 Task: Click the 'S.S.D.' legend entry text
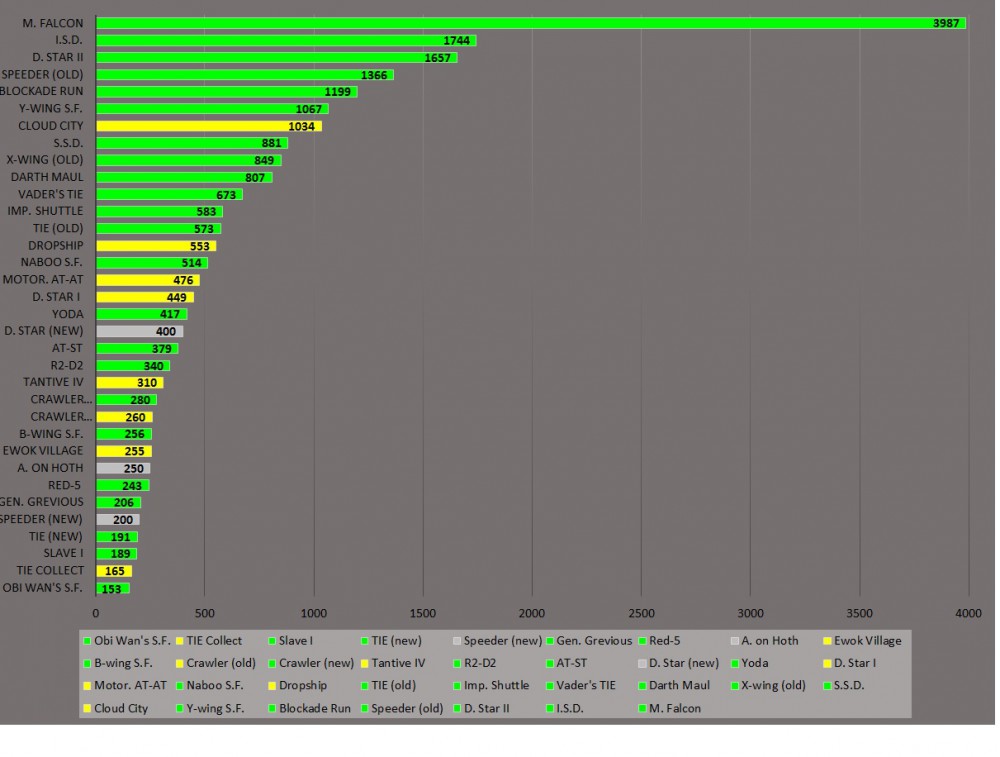(849, 686)
